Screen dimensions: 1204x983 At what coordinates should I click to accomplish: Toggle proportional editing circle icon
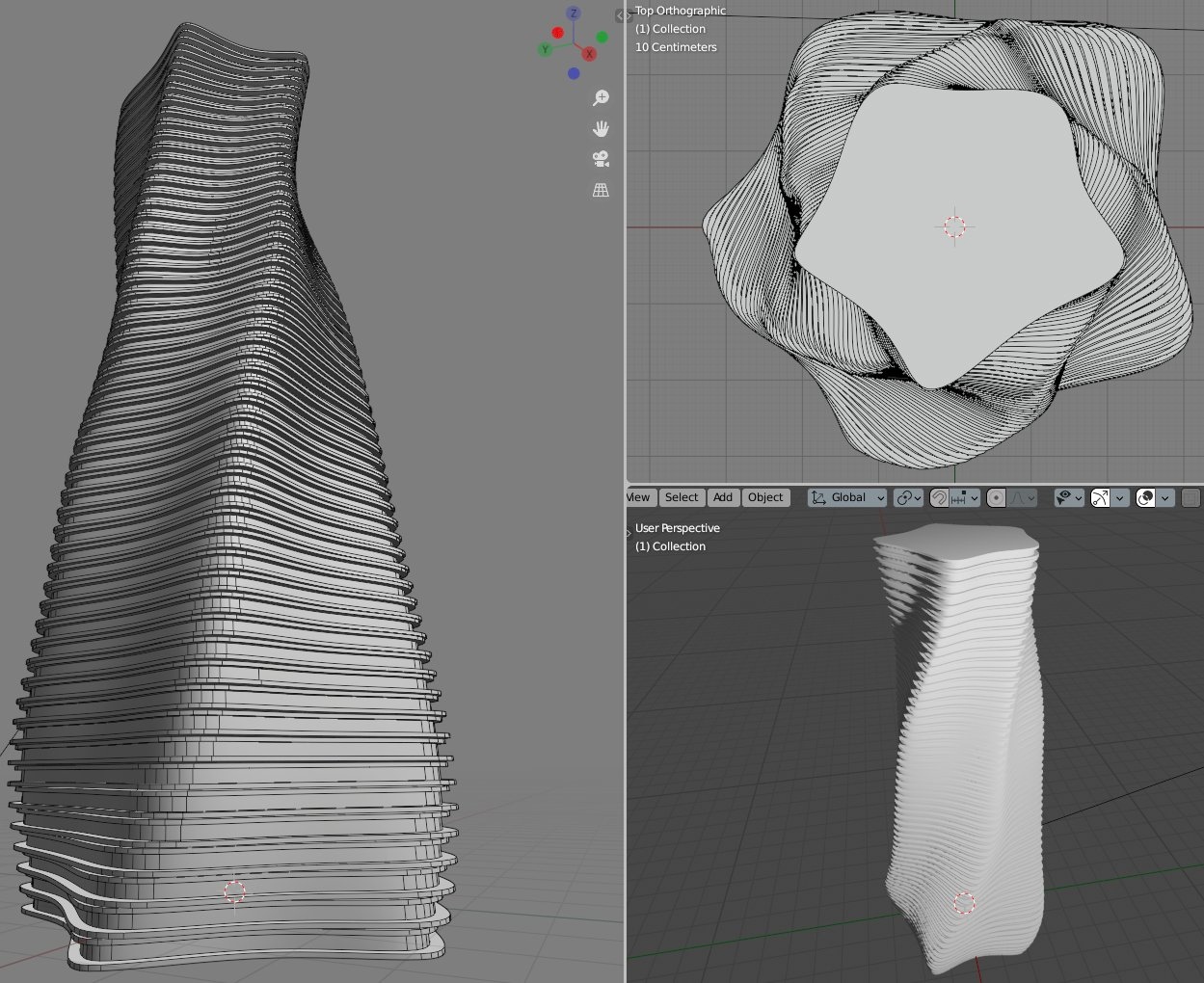(997, 497)
